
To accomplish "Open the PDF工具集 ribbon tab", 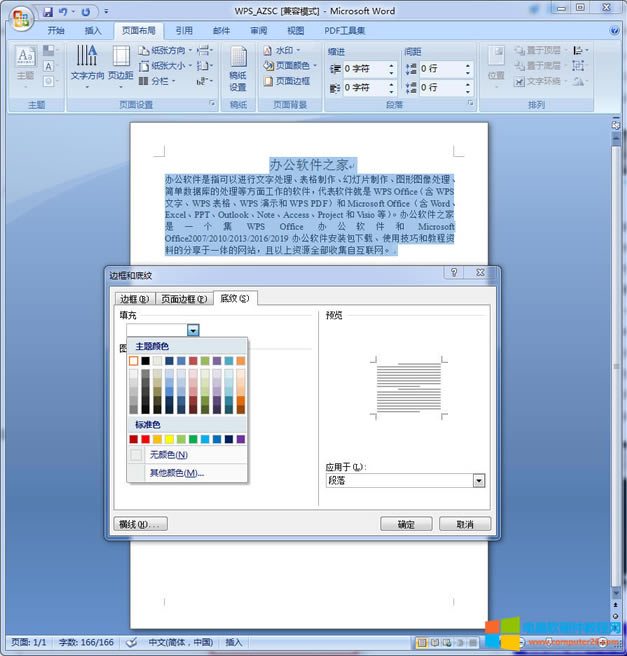I will (345, 31).
